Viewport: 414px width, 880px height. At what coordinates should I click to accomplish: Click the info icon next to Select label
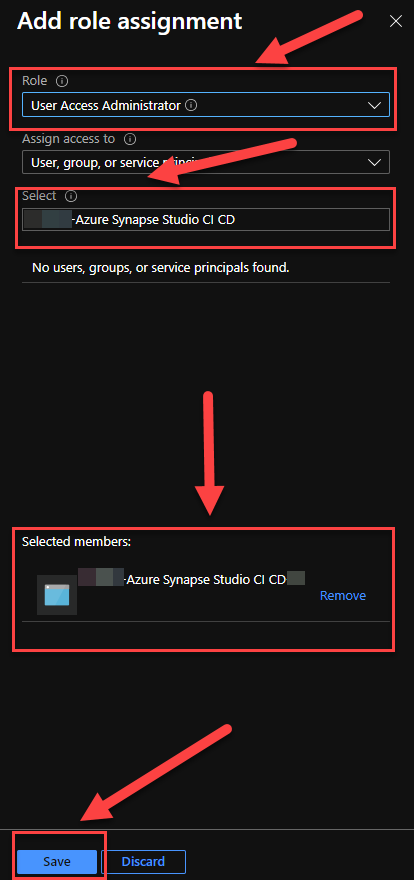click(71, 196)
